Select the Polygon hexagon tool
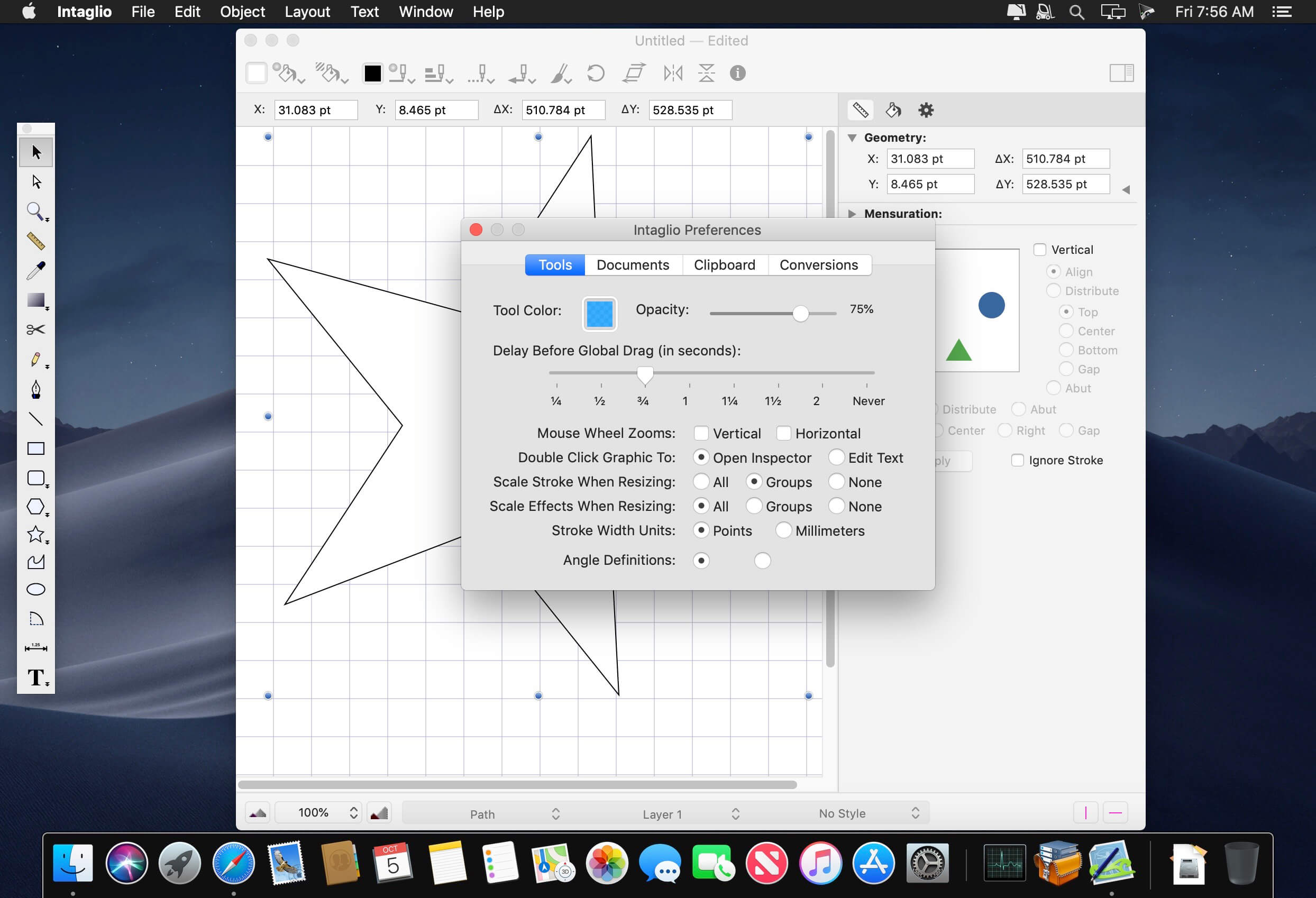This screenshot has width=1316, height=898. coord(36,507)
